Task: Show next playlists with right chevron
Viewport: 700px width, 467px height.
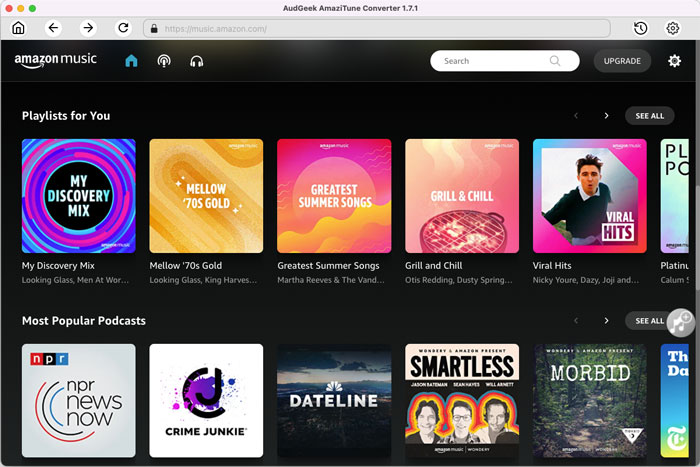Action: click(606, 116)
